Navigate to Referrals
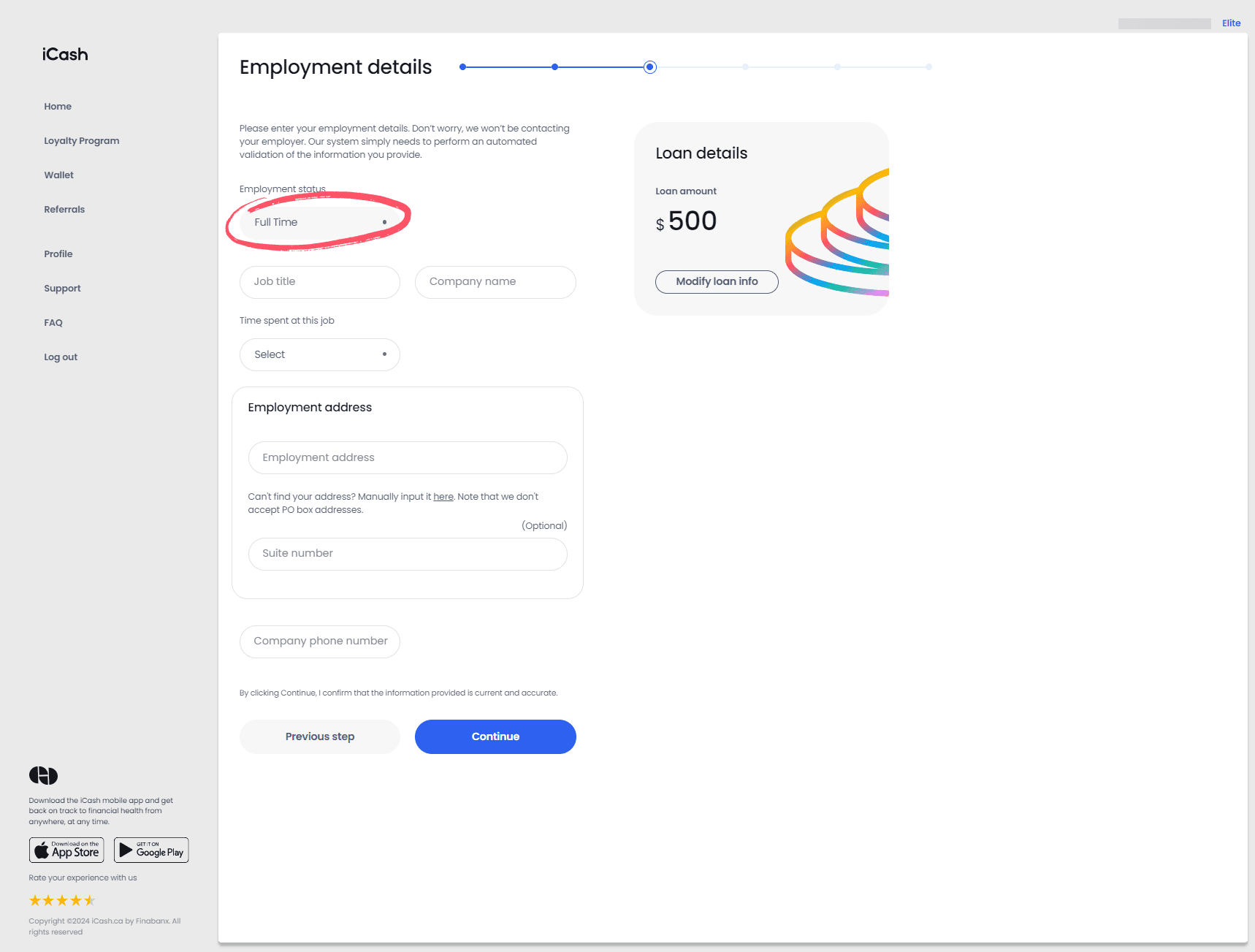Screen dimensions: 1255x952 [64, 210]
